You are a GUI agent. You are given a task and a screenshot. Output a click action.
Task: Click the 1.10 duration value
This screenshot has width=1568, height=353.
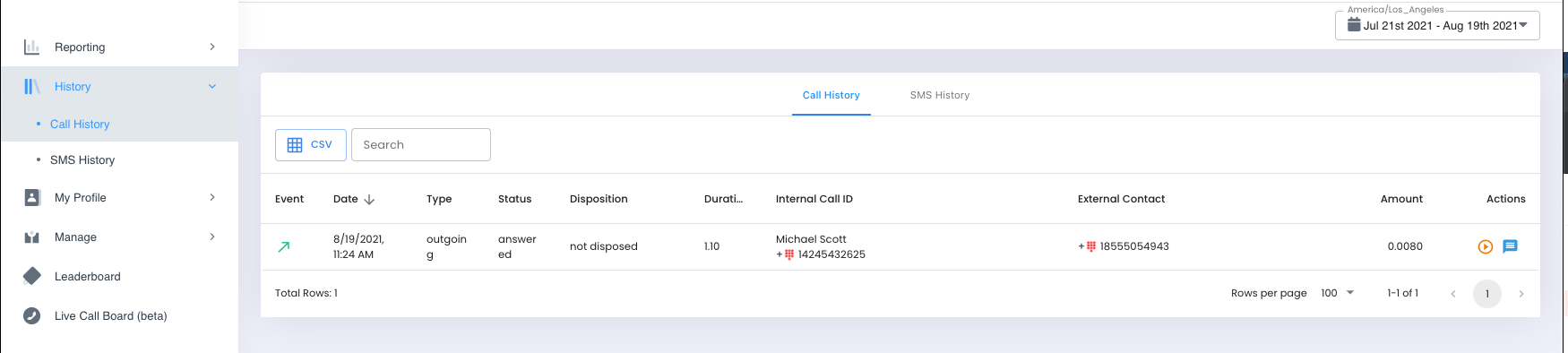(x=712, y=246)
